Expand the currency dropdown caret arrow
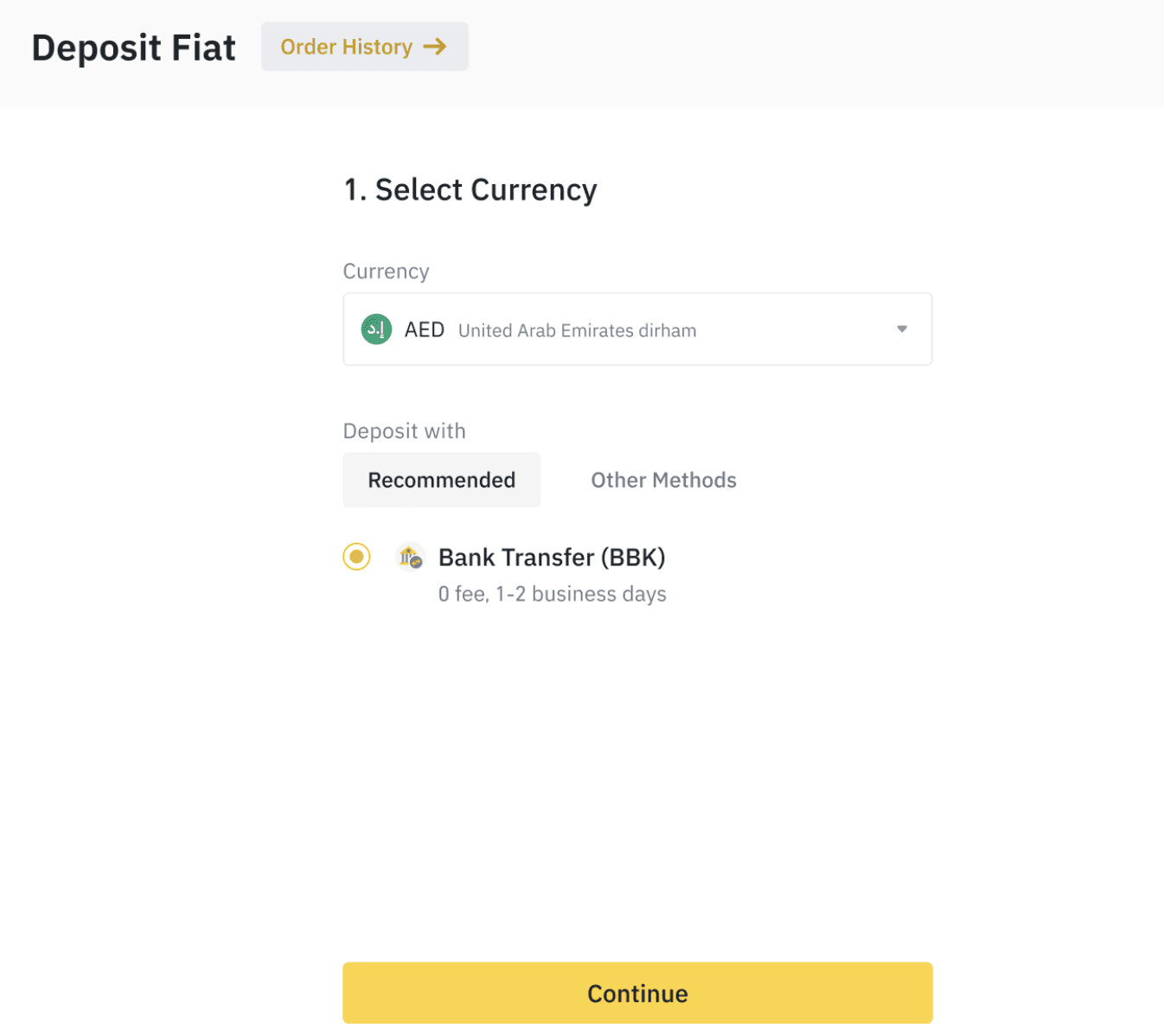 click(x=902, y=329)
